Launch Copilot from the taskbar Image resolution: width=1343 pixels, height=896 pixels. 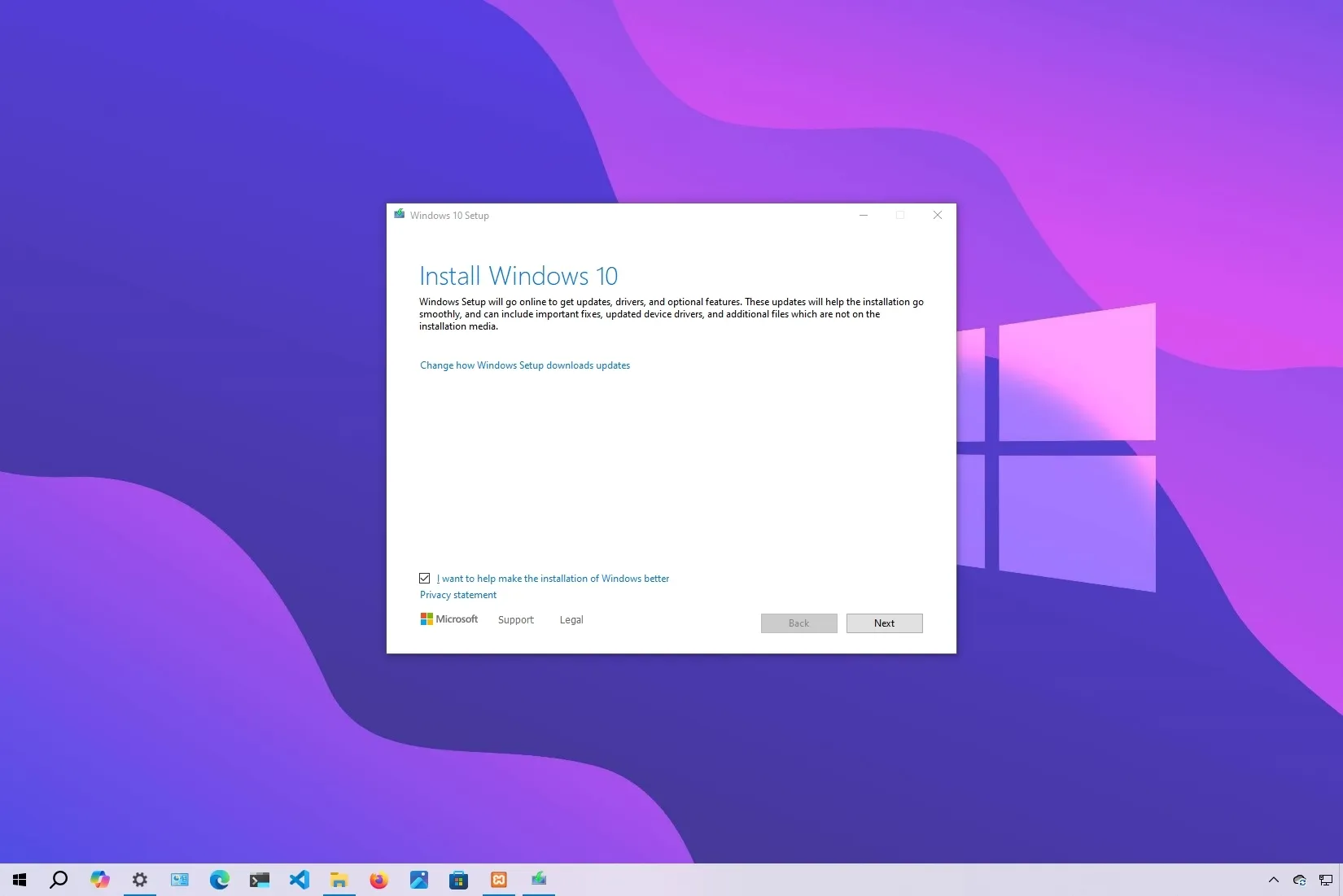coord(99,880)
